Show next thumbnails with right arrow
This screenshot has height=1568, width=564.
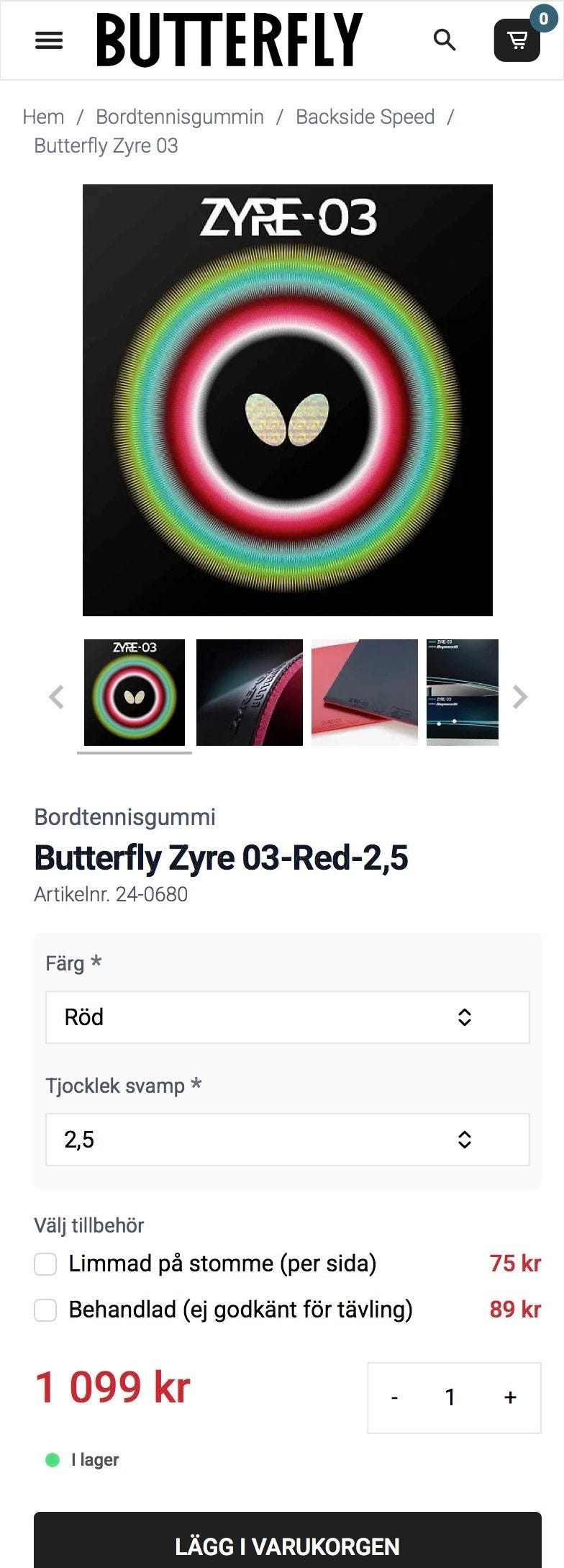click(x=519, y=696)
